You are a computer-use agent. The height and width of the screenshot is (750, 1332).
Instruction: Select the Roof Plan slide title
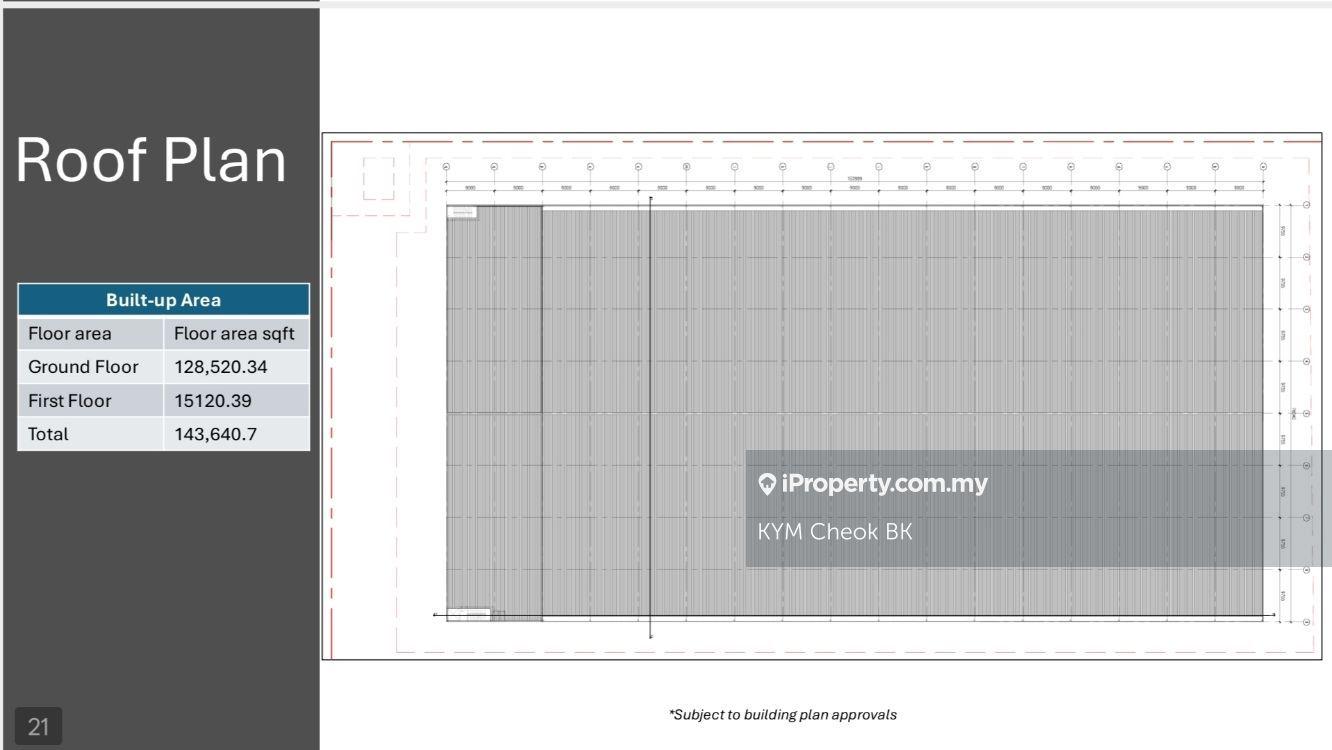(x=151, y=160)
